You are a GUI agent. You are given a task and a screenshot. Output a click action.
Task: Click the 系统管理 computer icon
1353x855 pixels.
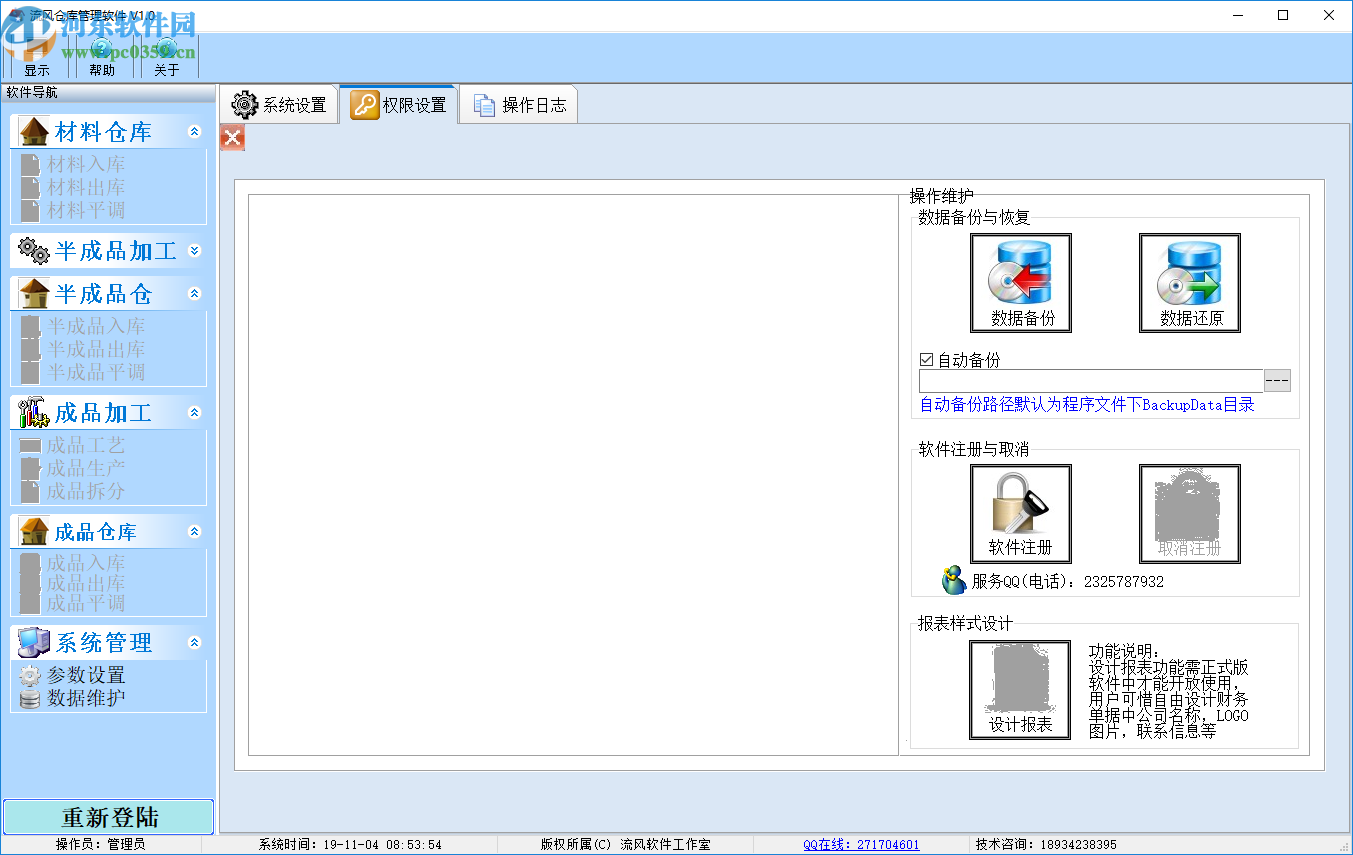[34, 642]
